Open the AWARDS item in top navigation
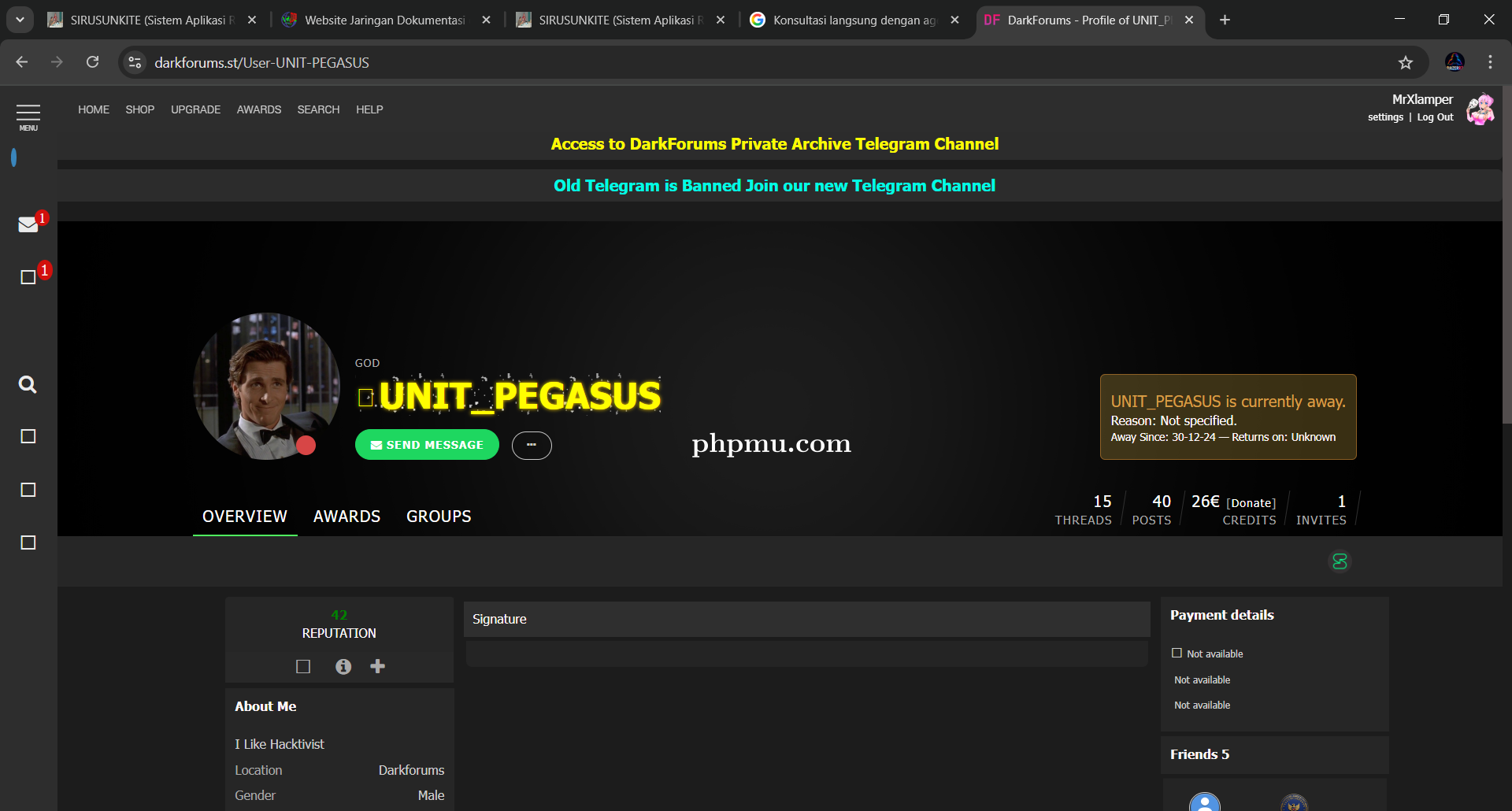The height and width of the screenshot is (811, 1512). coord(259,109)
